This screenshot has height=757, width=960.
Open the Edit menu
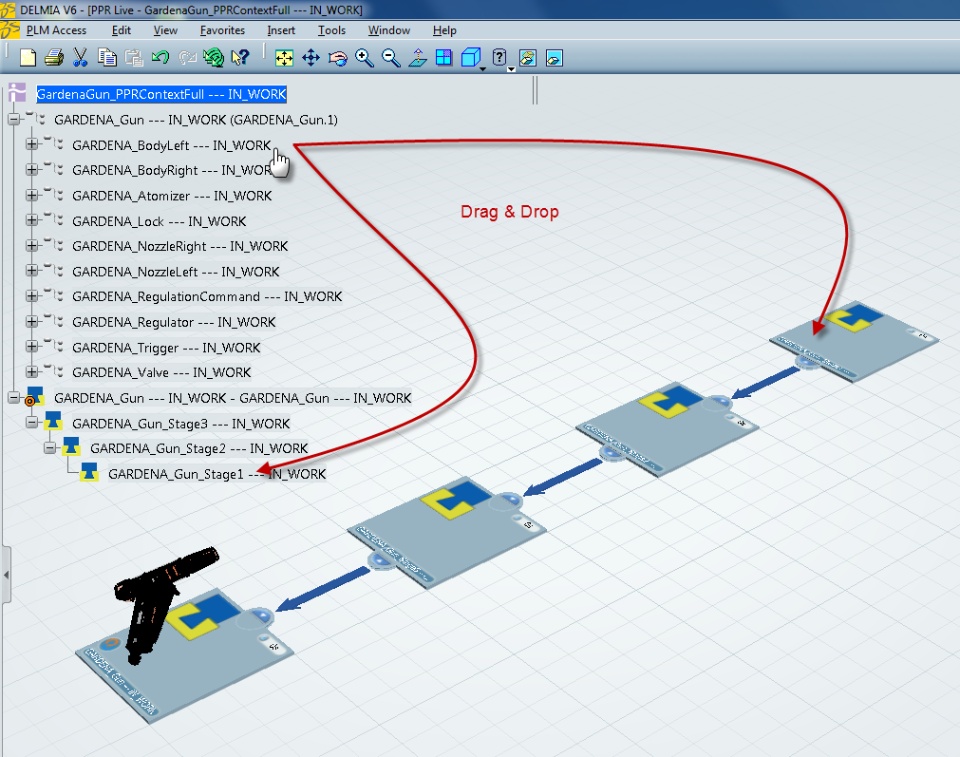click(121, 30)
